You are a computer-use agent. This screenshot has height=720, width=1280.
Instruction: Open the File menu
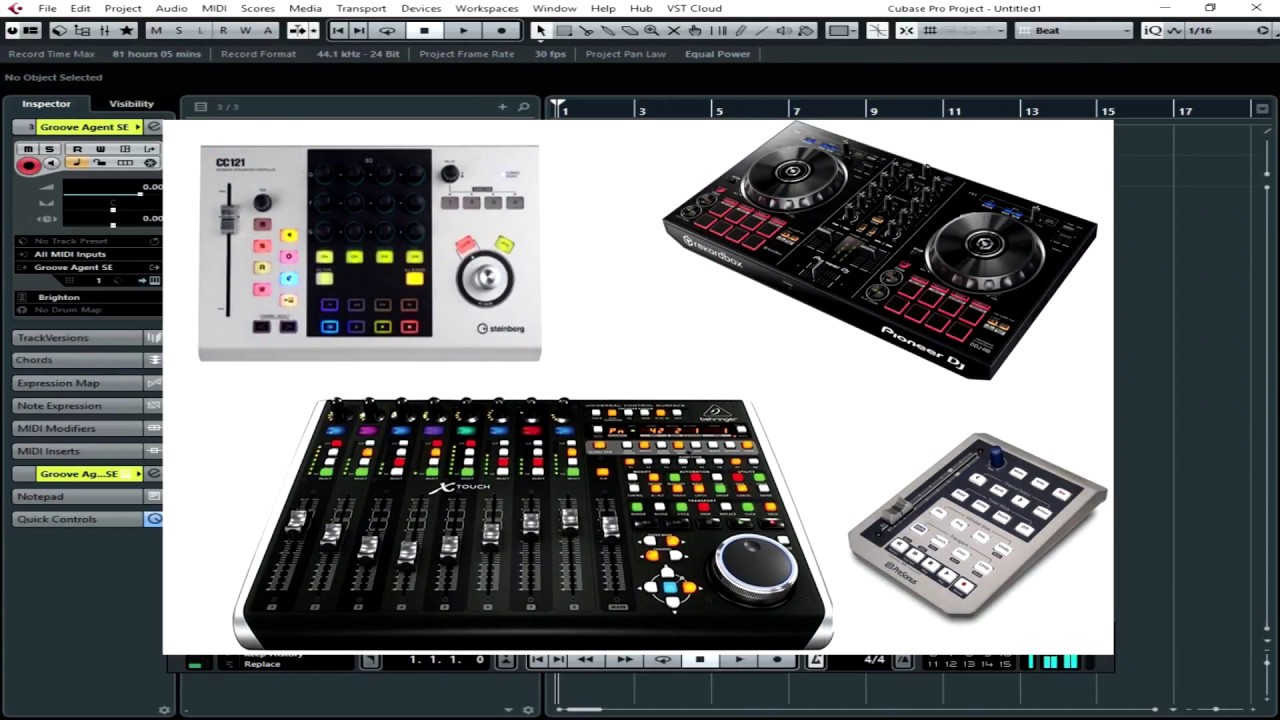(47, 8)
